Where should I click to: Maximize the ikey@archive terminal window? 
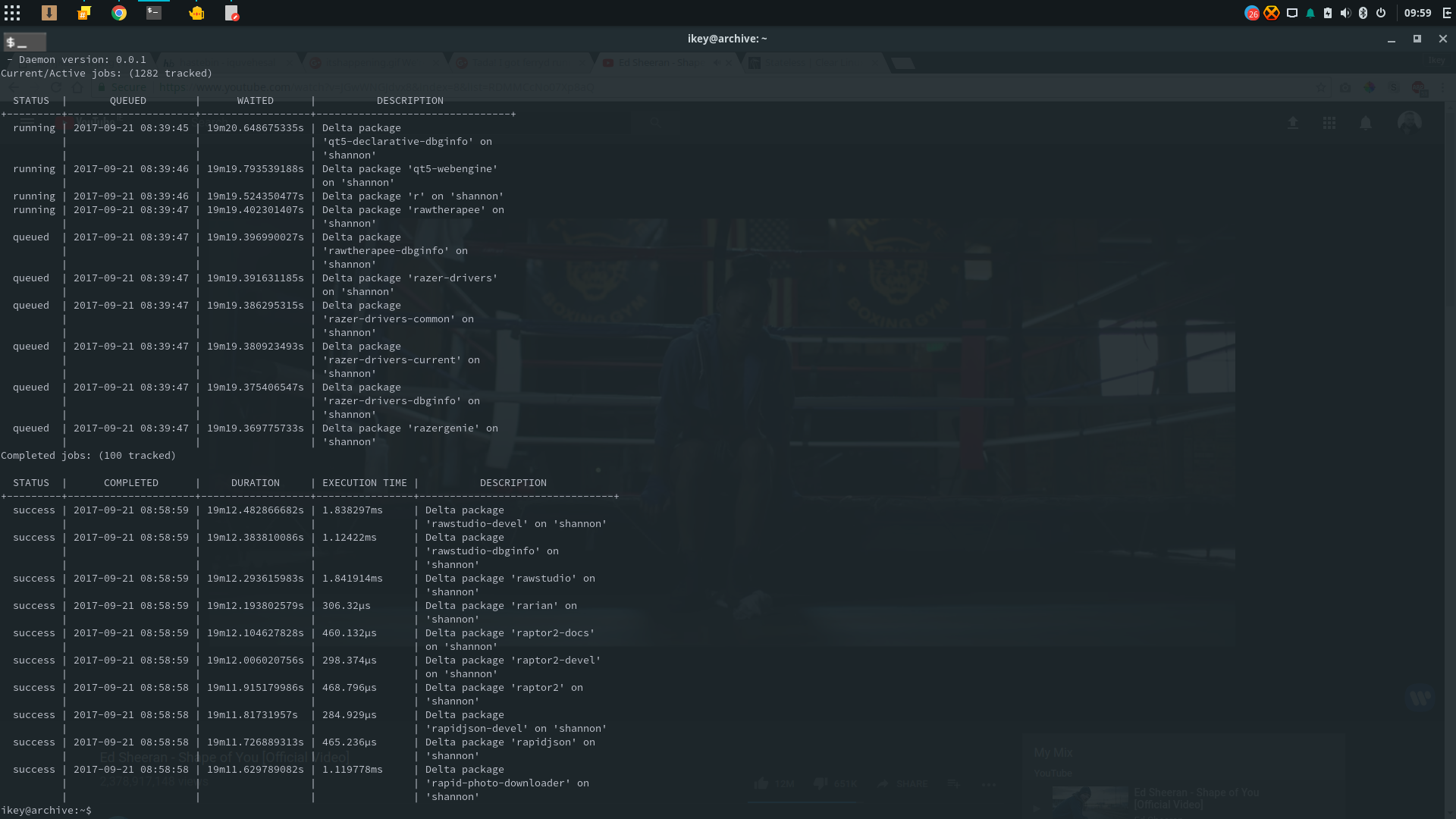(x=1417, y=39)
